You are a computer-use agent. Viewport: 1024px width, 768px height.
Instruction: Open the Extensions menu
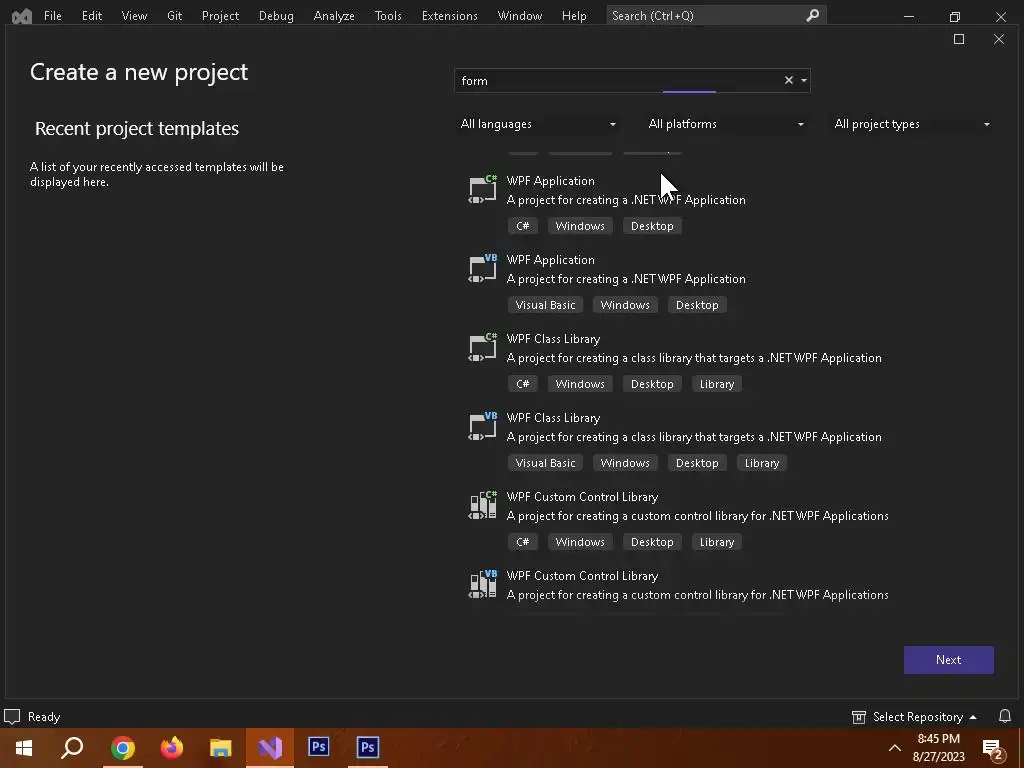point(449,16)
